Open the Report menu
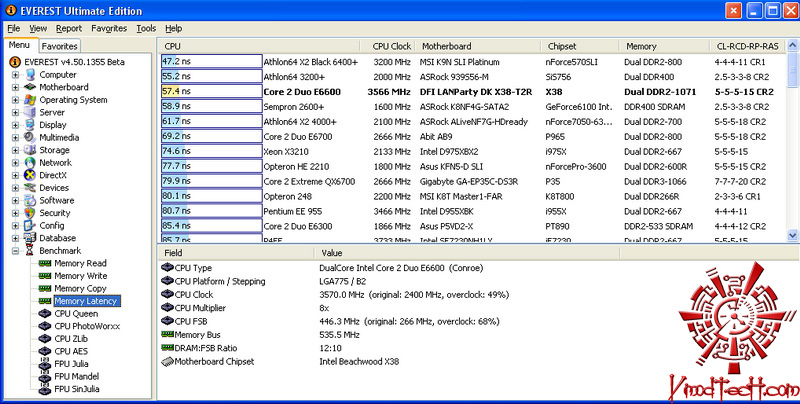The image size is (800, 404). click(x=69, y=29)
